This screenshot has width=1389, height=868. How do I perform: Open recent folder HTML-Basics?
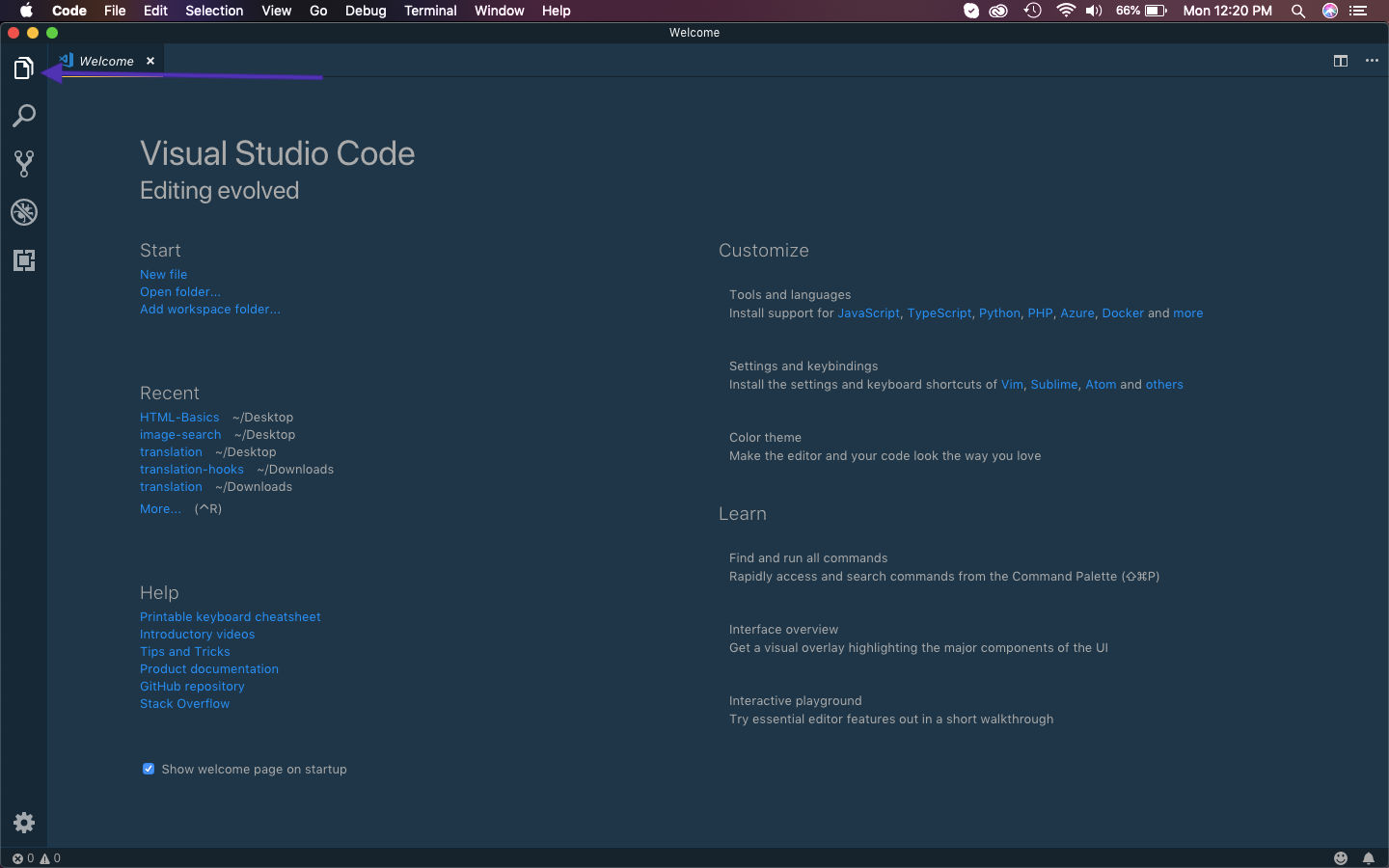tap(179, 418)
